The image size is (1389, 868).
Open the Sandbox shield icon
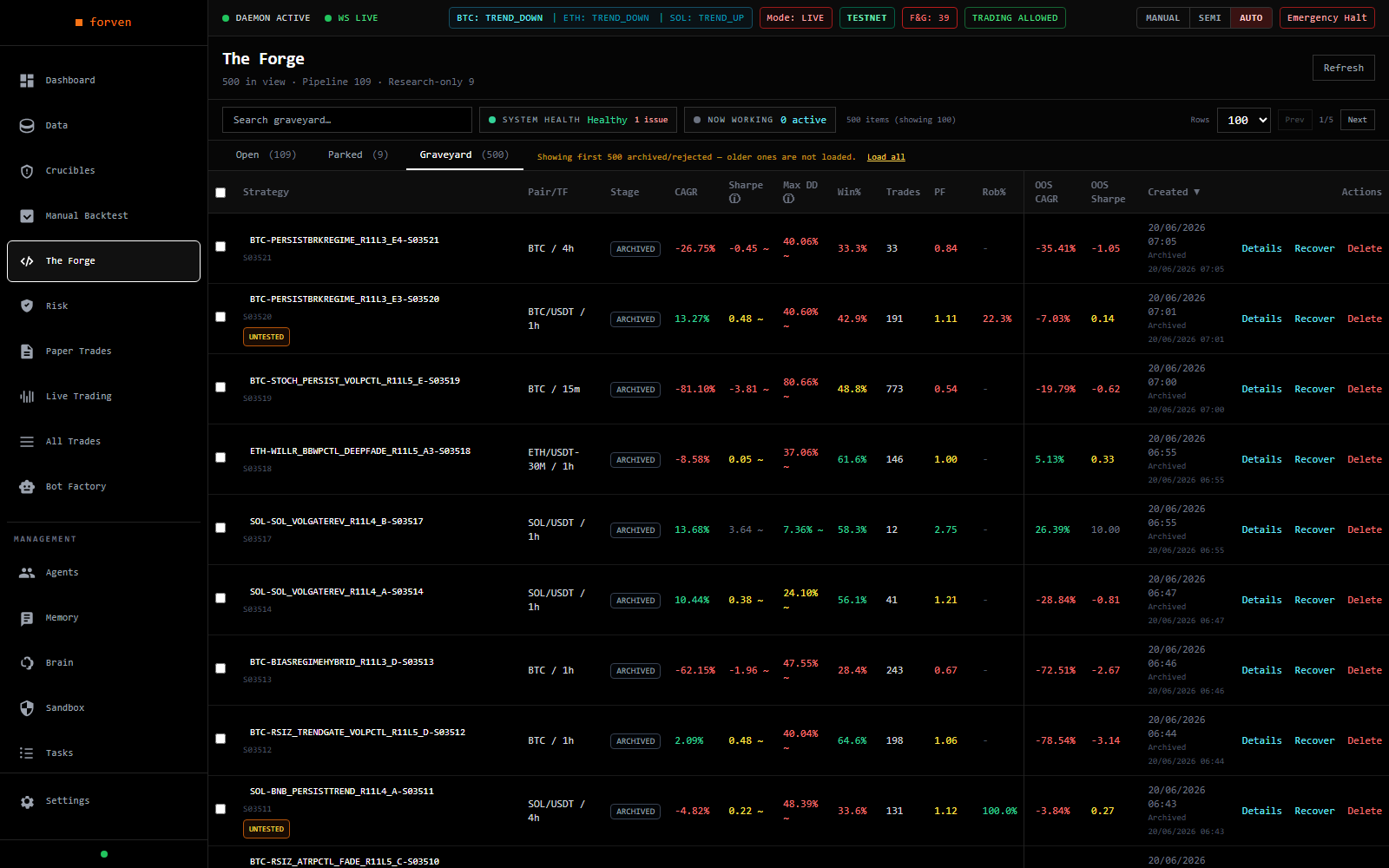27,708
